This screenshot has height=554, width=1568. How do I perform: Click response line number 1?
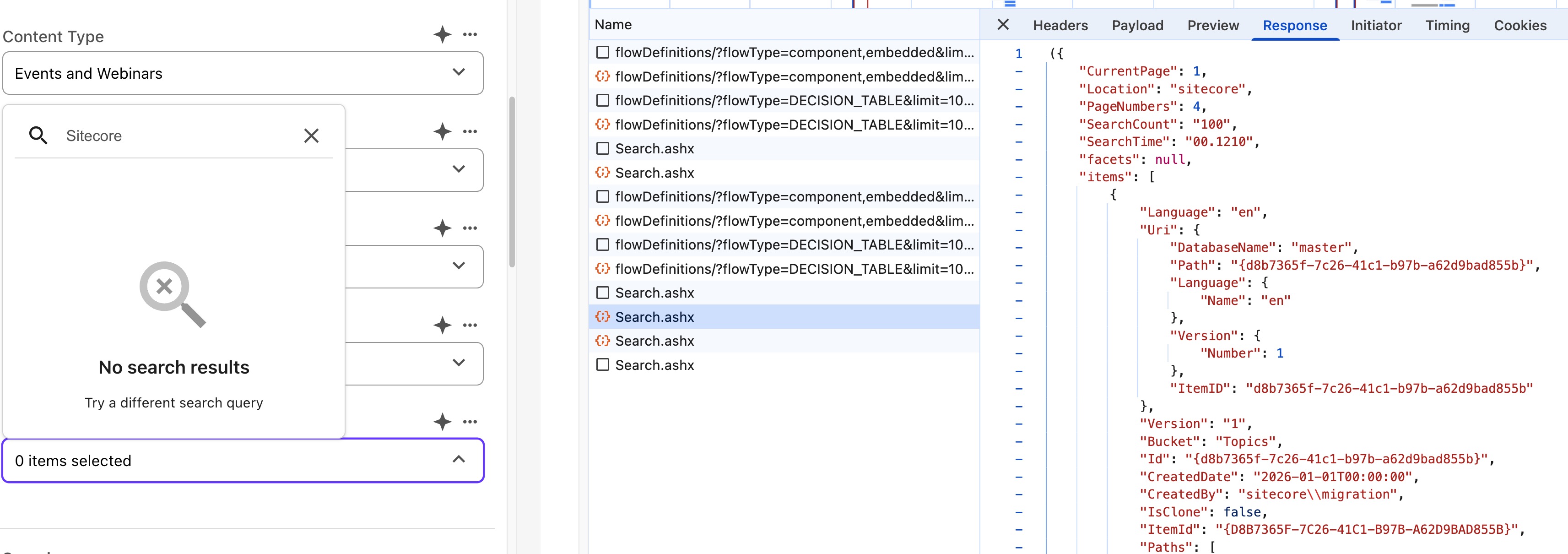click(x=1018, y=54)
